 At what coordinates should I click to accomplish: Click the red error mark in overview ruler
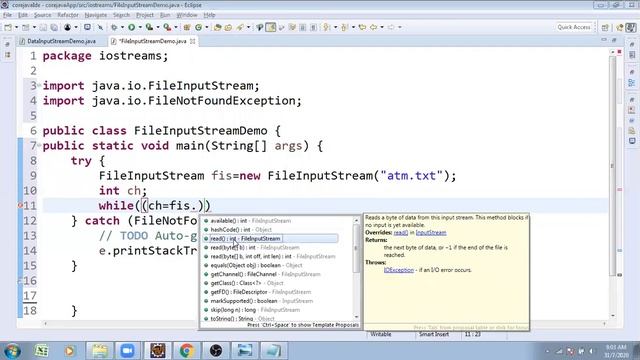click(620, 190)
